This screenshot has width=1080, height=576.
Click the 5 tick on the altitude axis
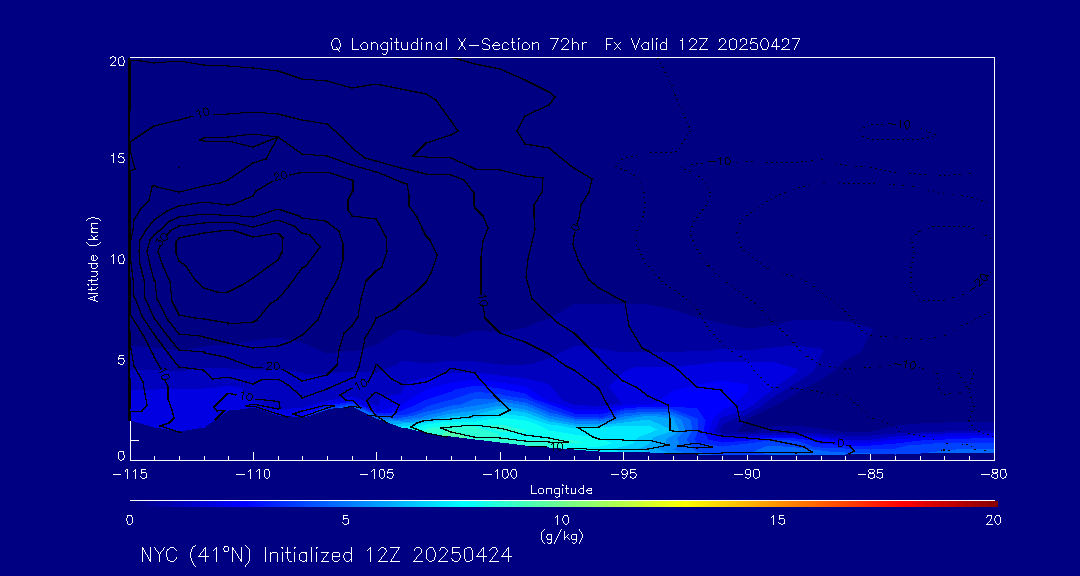(120, 360)
